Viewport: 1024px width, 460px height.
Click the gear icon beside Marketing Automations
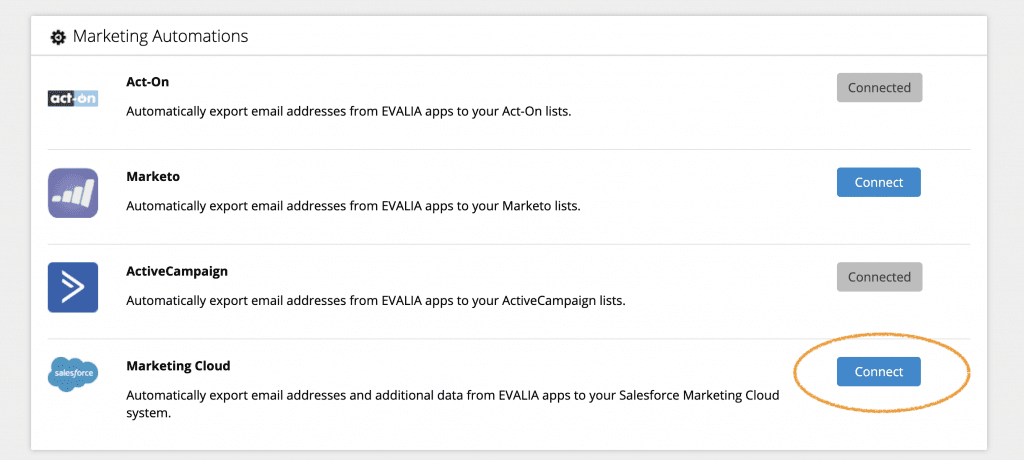[58, 37]
